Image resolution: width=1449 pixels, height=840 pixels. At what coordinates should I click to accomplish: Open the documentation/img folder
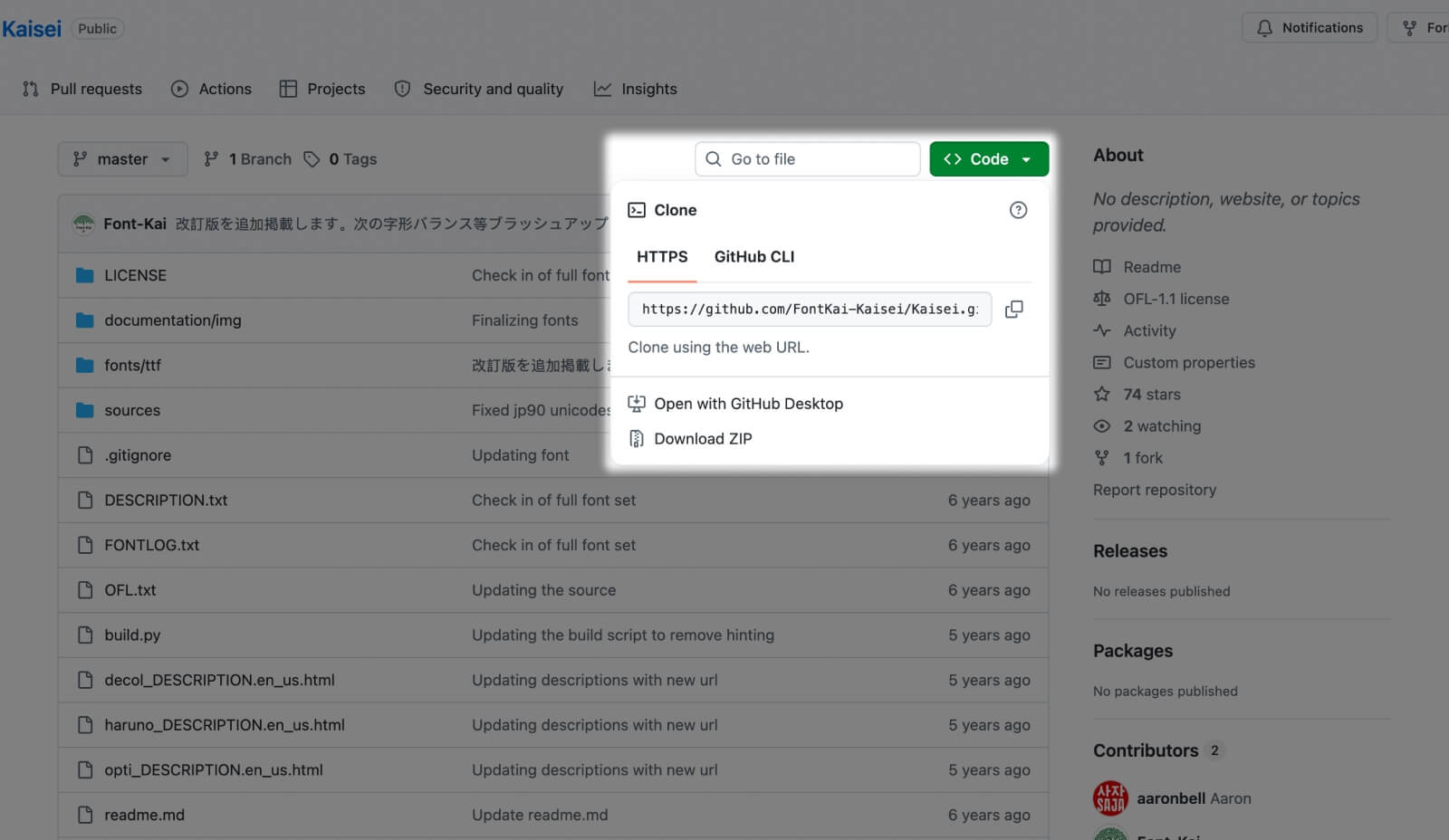[x=173, y=320]
